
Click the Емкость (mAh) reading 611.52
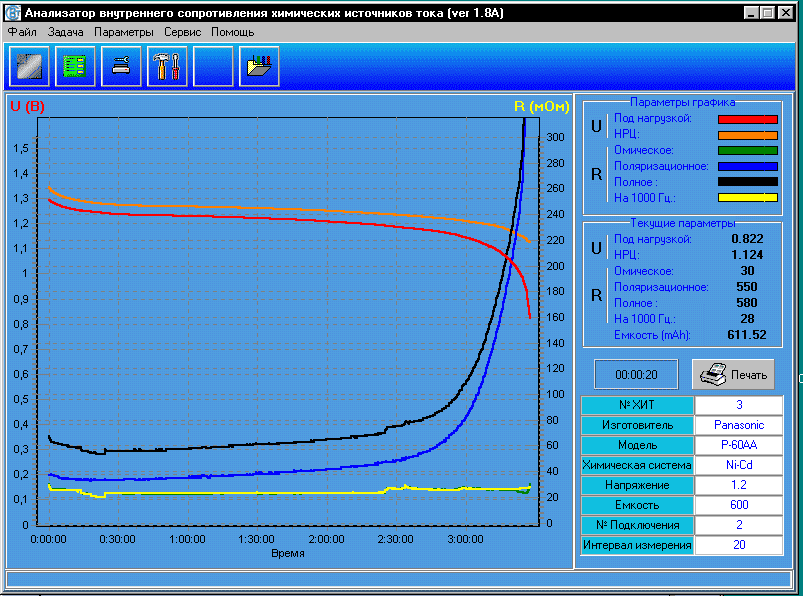click(747, 335)
